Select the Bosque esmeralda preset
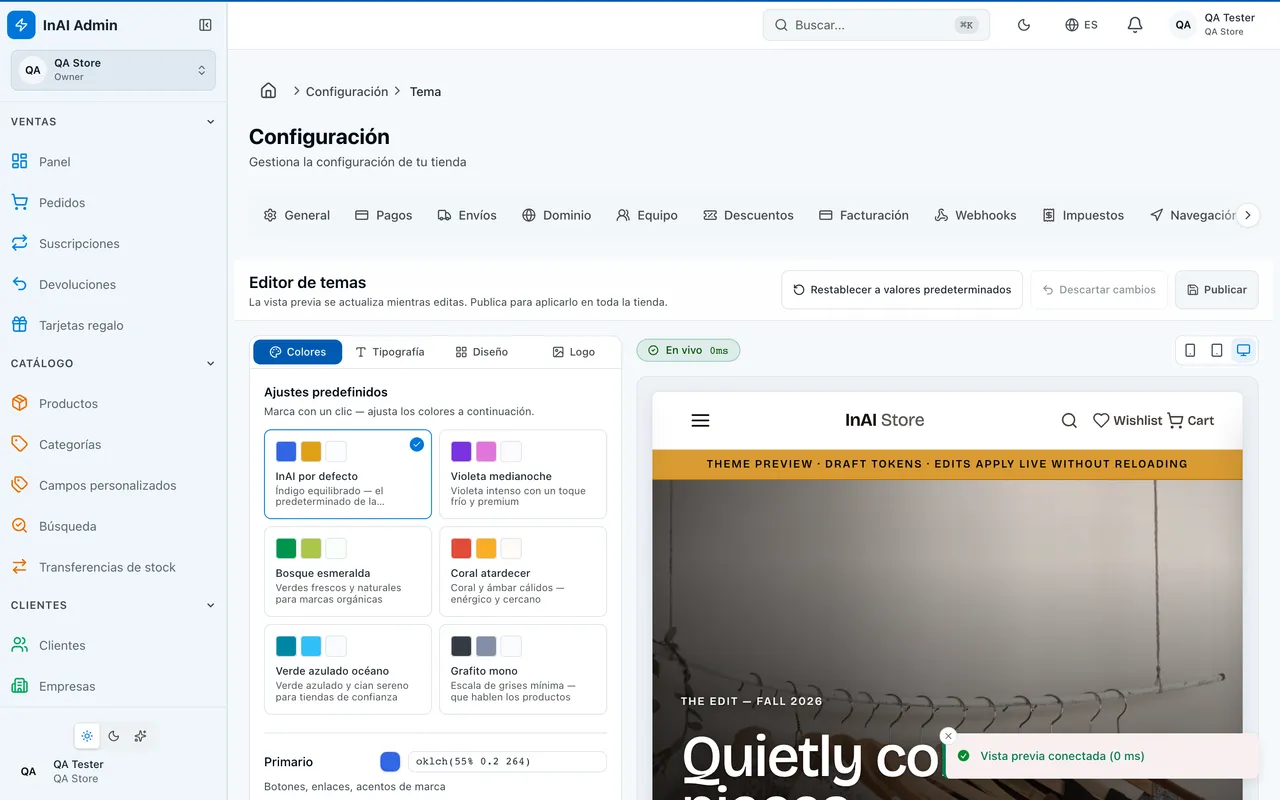The width and height of the screenshot is (1280, 800). point(348,572)
